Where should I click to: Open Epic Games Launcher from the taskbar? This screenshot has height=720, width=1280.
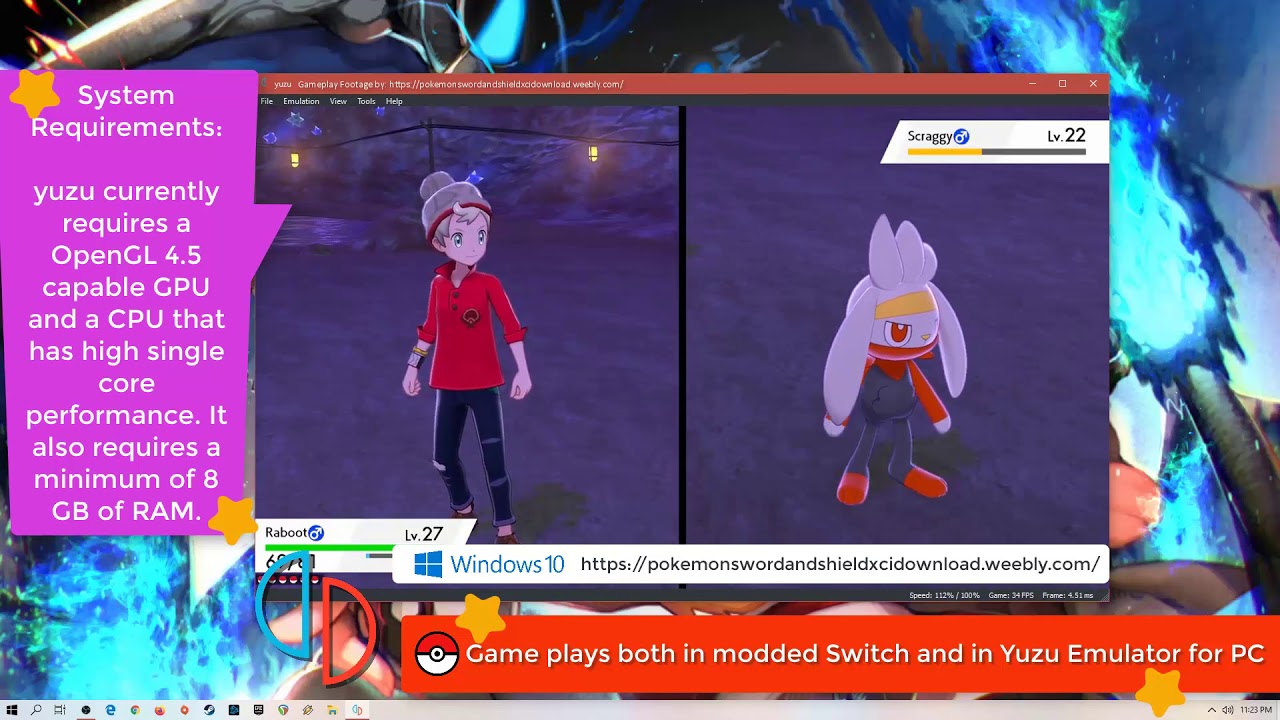point(258,710)
